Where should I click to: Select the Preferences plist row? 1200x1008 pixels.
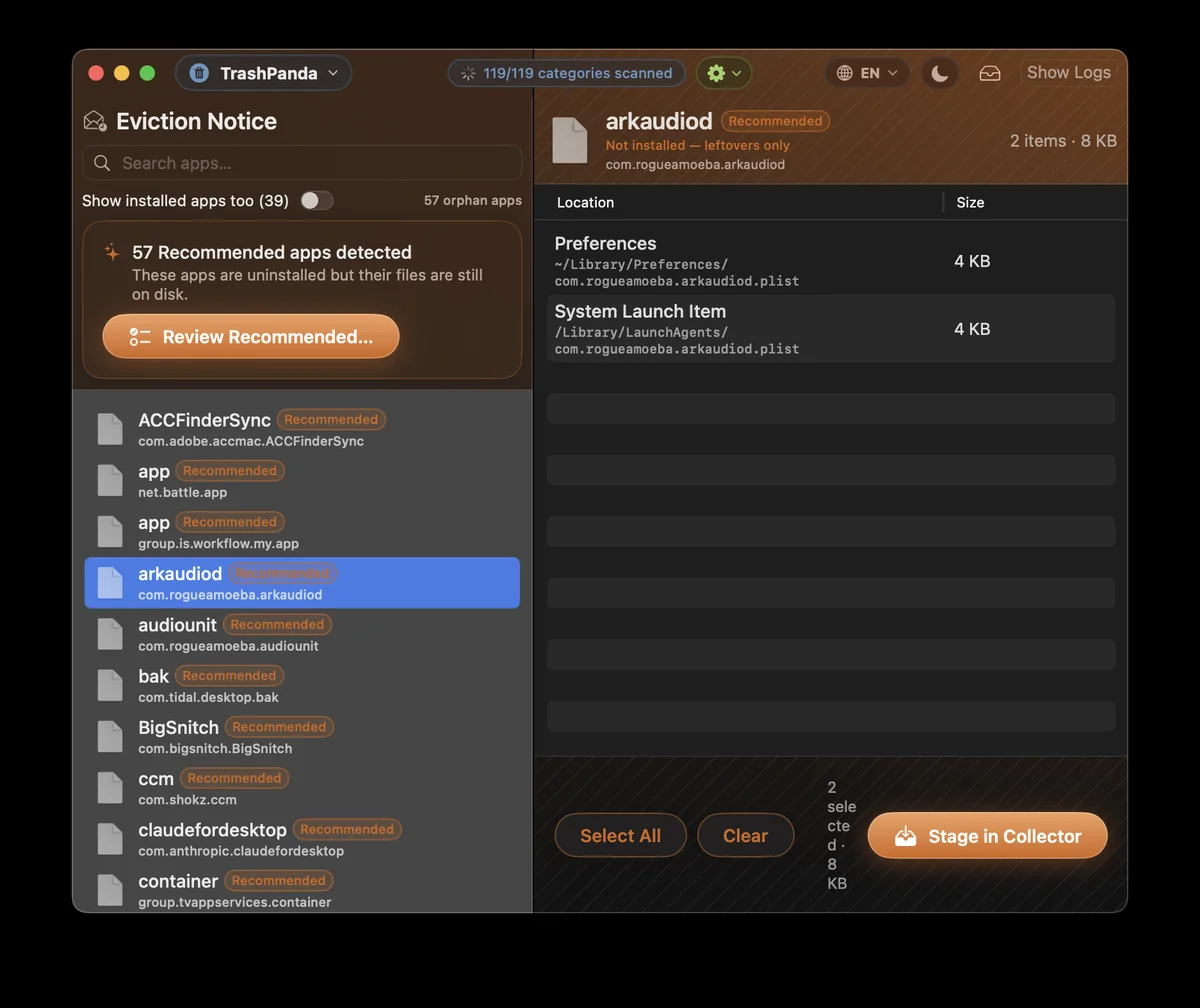pyautogui.click(x=831, y=261)
